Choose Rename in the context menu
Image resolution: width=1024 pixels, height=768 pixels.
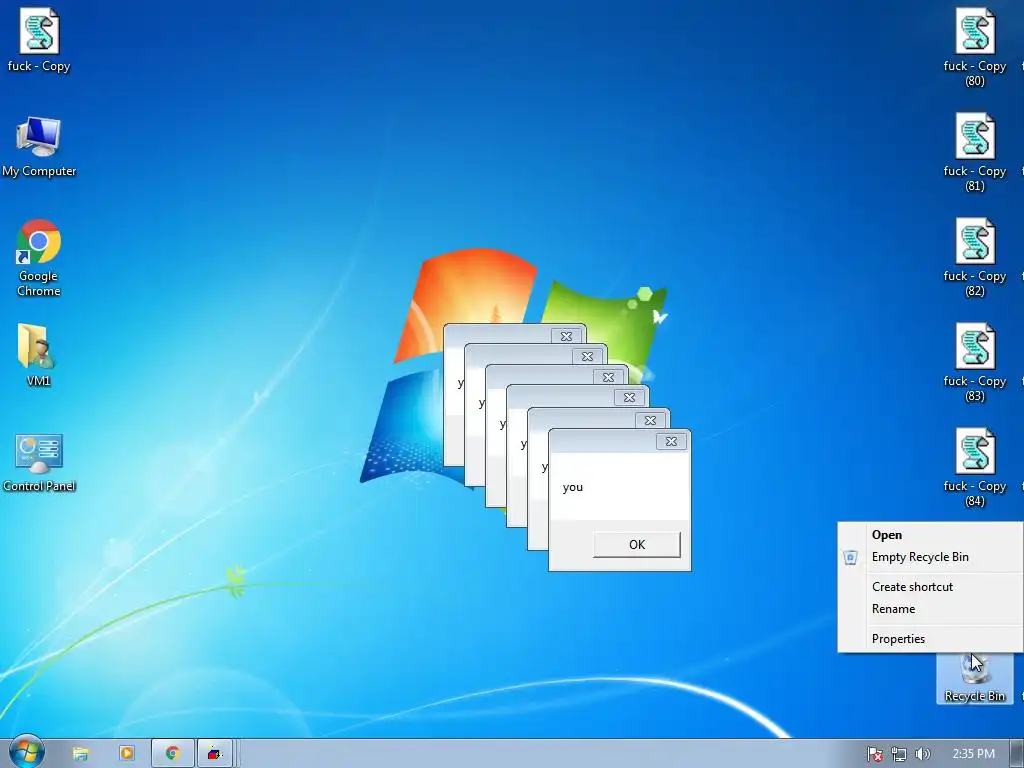click(930, 609)
